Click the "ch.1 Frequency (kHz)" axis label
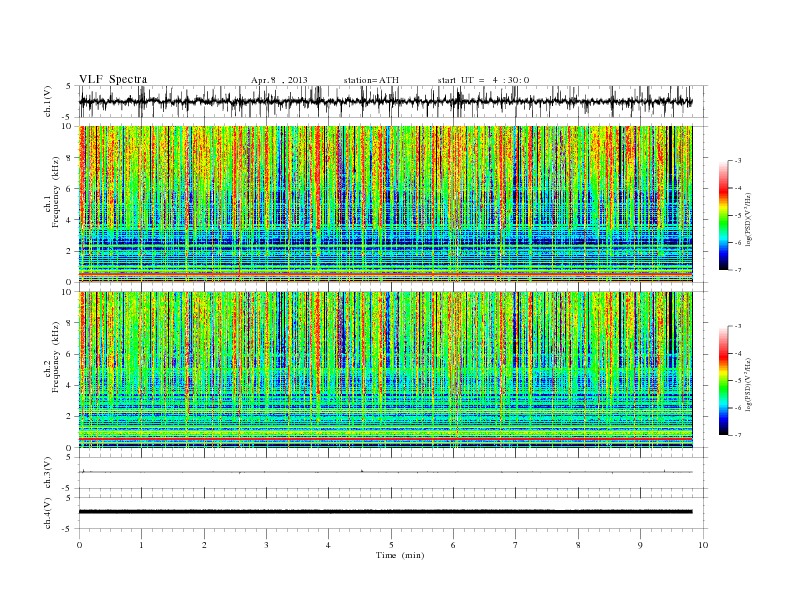792x612 pixels. pyautogui.click(x=52, y=192)
